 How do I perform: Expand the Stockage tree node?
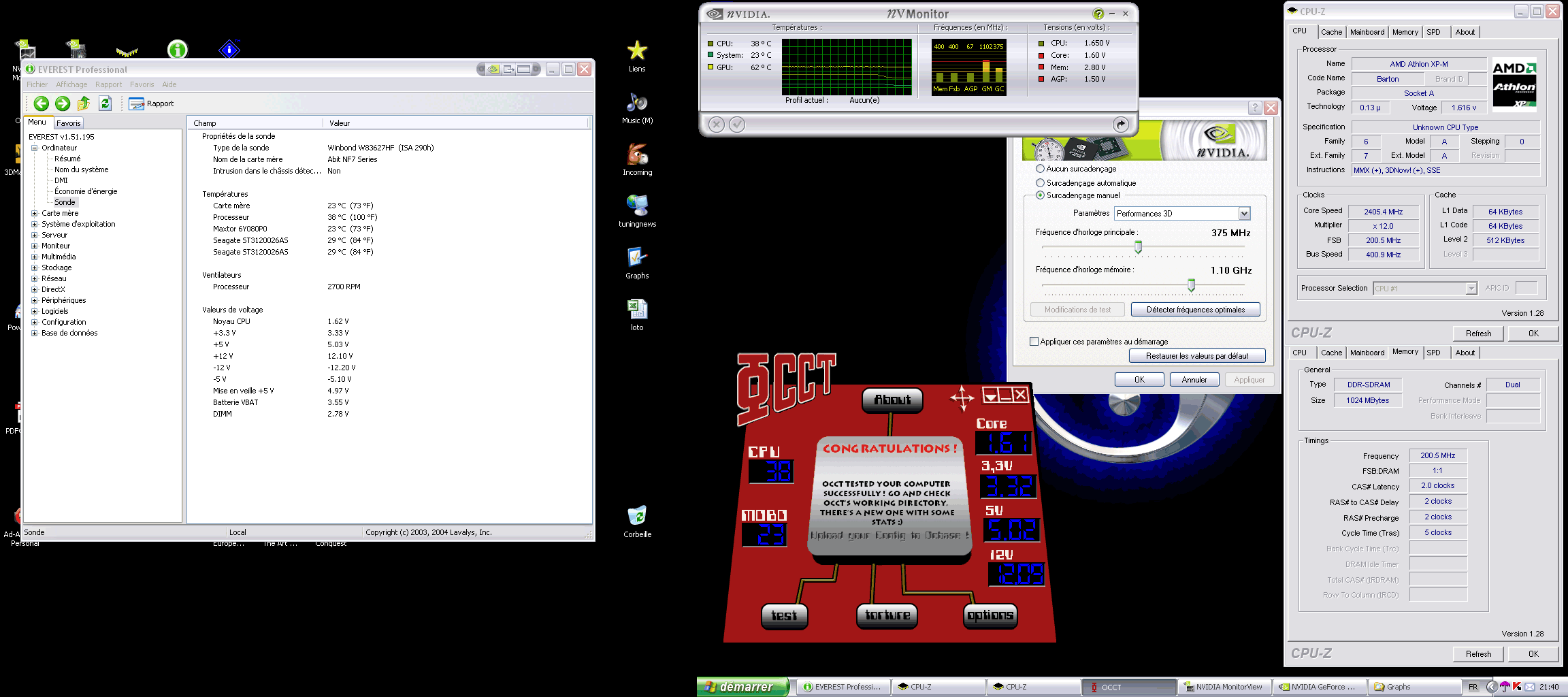[34, 268]
